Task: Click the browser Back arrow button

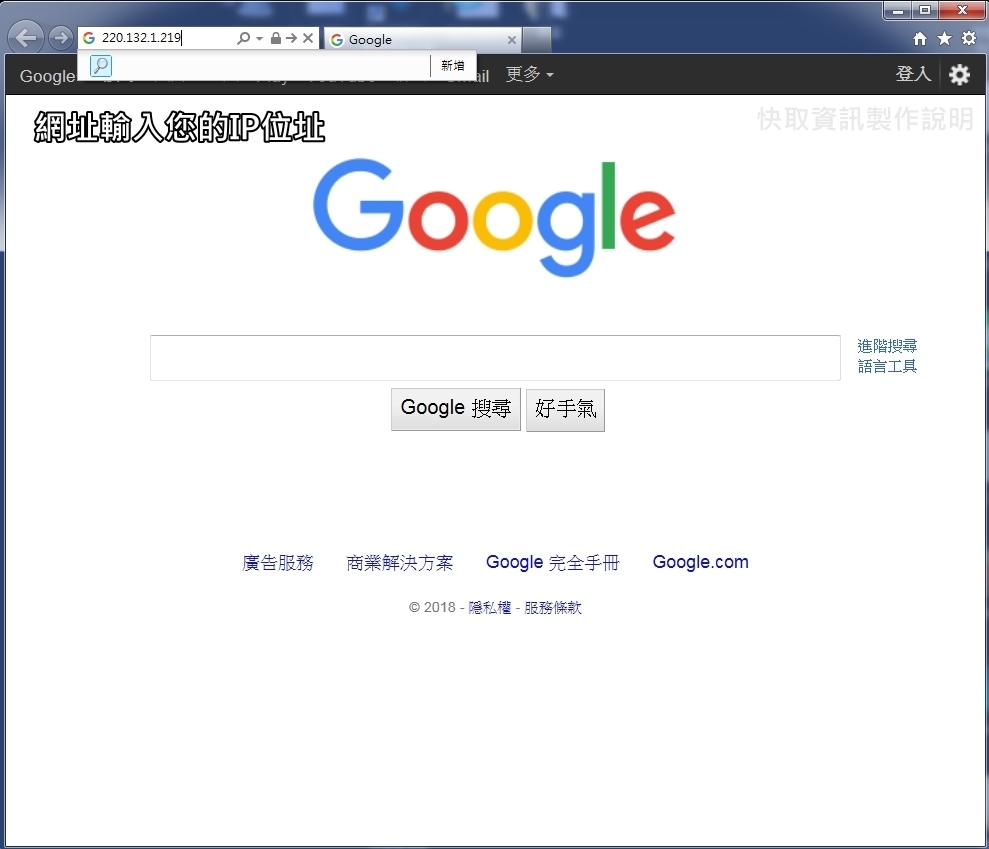Action: click(x=26, y=38)
